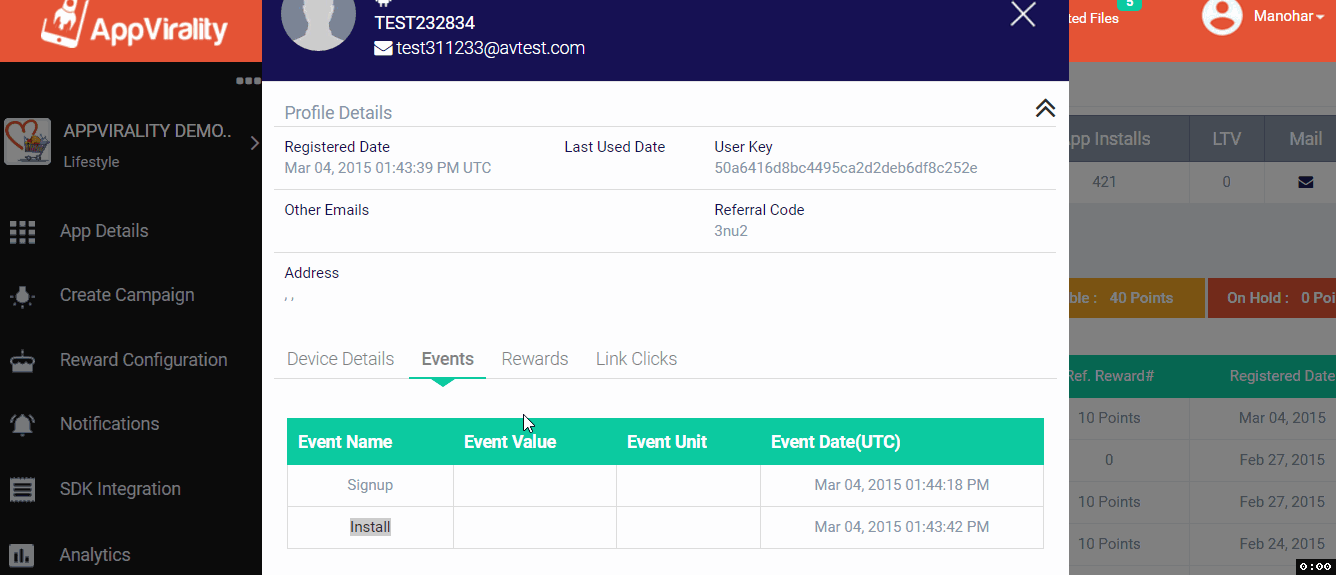Click the Registered Date header in background table
Viewport: 1336px width, 575px height.
(x=1282, y=376)
